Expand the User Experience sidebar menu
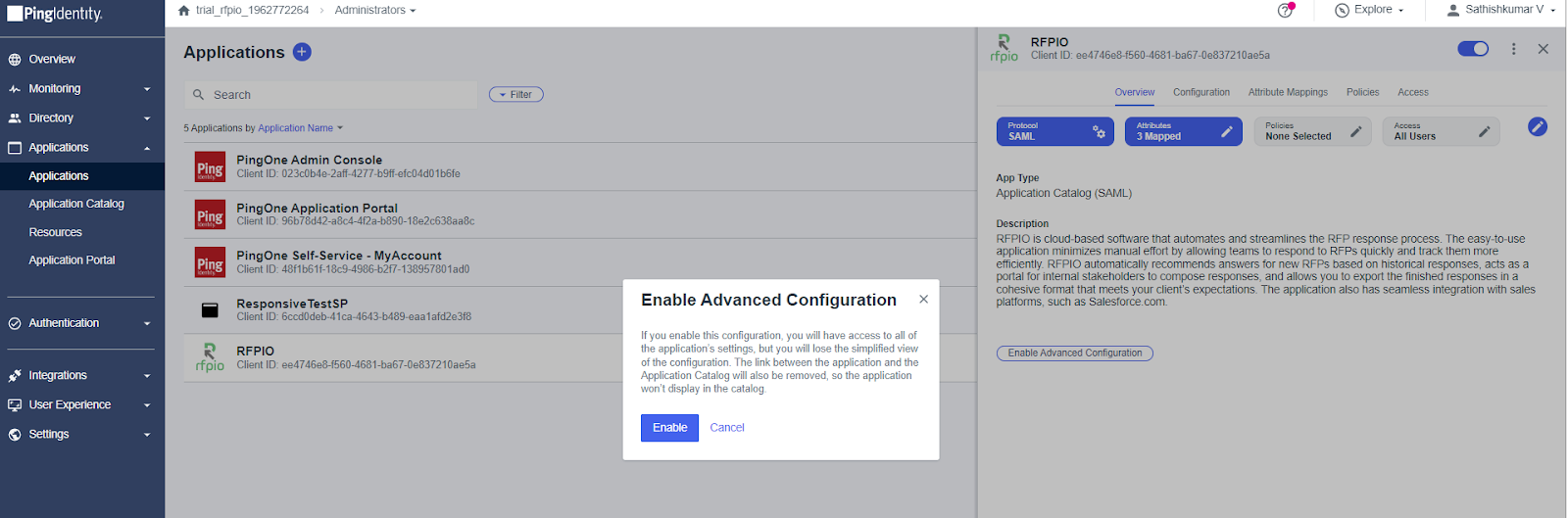Image resolution: width=1568 pixels, height=518 pixels. tap(147, 405)
